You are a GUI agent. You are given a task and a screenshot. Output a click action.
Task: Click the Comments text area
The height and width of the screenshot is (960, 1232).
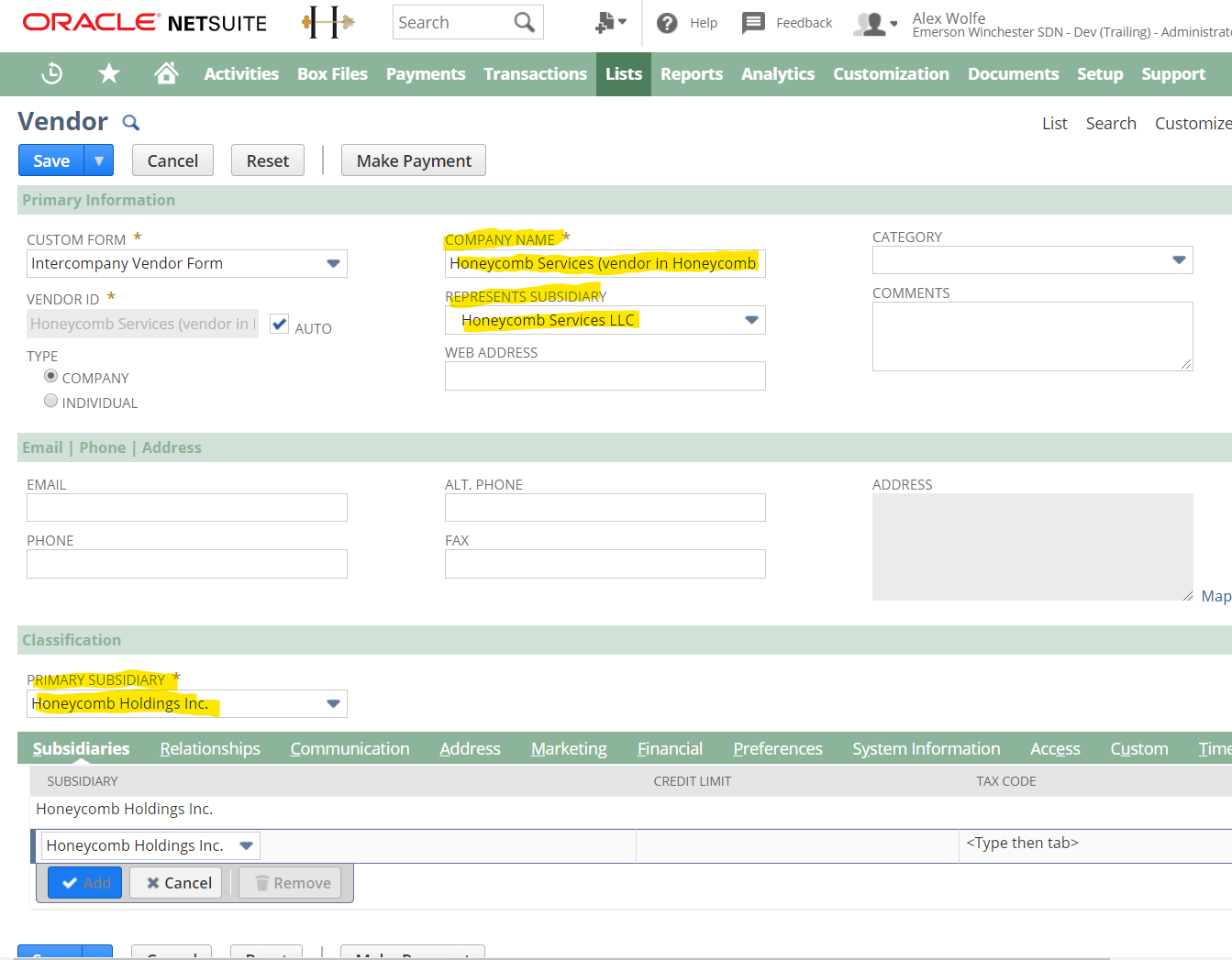pos(1033,337)
